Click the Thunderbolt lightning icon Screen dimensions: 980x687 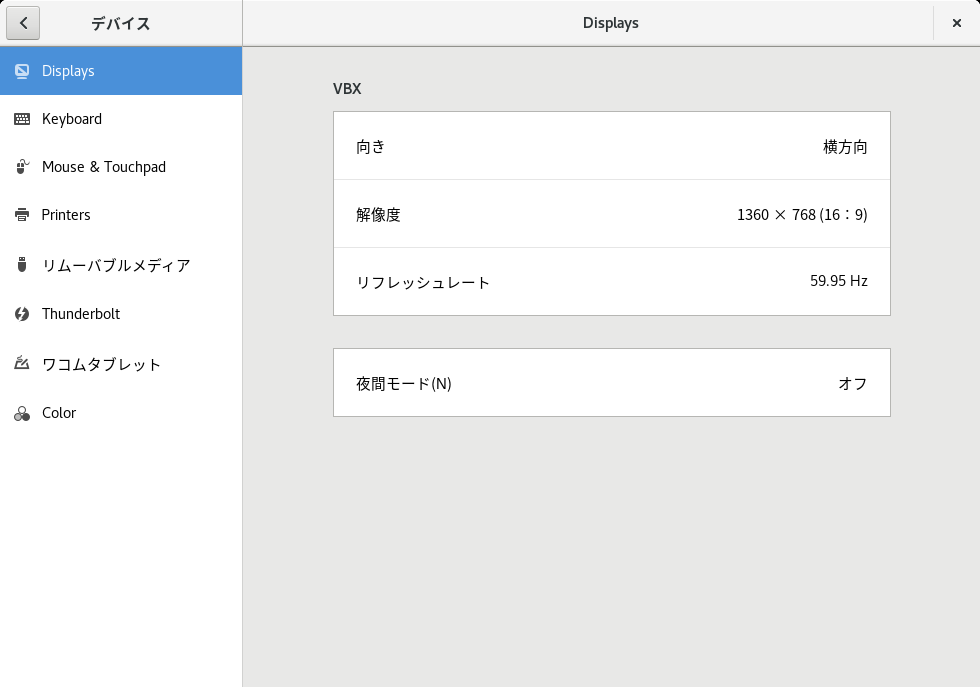coord(22,314)
